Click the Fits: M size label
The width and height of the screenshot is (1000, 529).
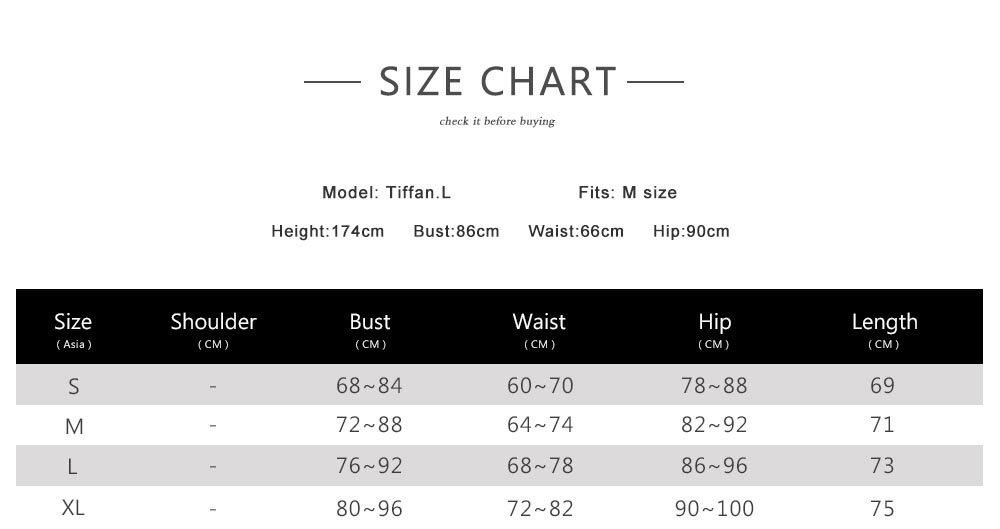point(627,192)
